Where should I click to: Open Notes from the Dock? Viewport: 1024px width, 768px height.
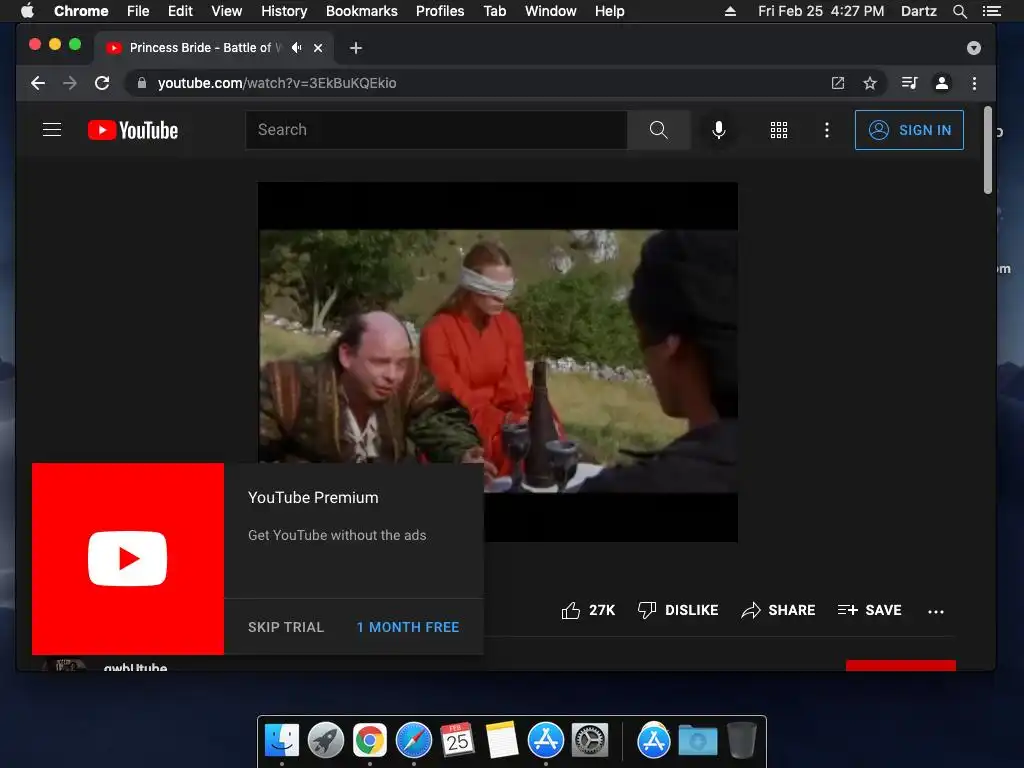click(x=502, y=740)
